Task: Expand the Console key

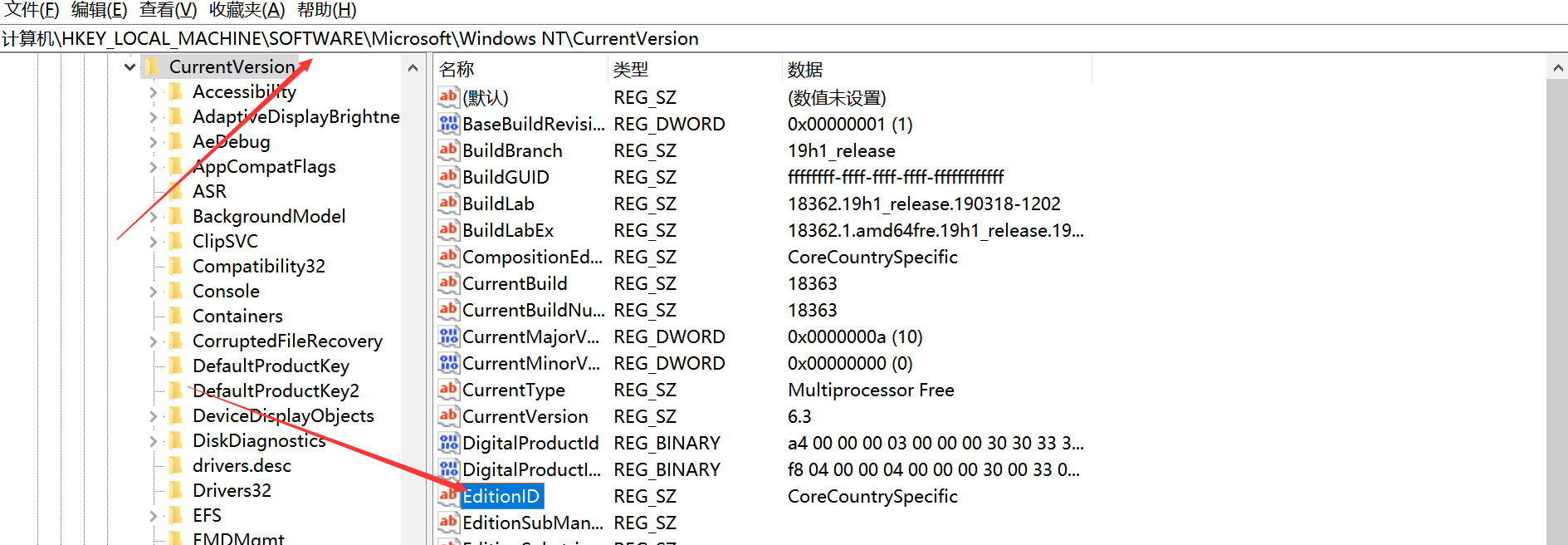Action: tap(153, 292)
